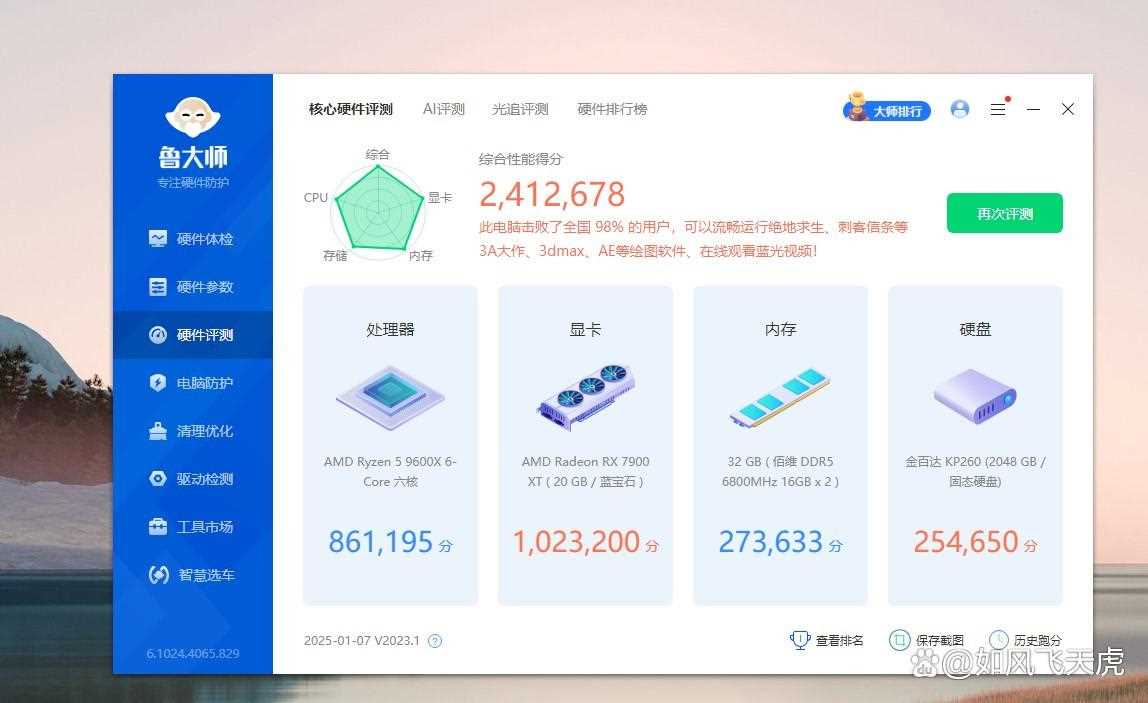Click the user avatar icon
The image size is (1148, 703).
[x=959, y=109]
